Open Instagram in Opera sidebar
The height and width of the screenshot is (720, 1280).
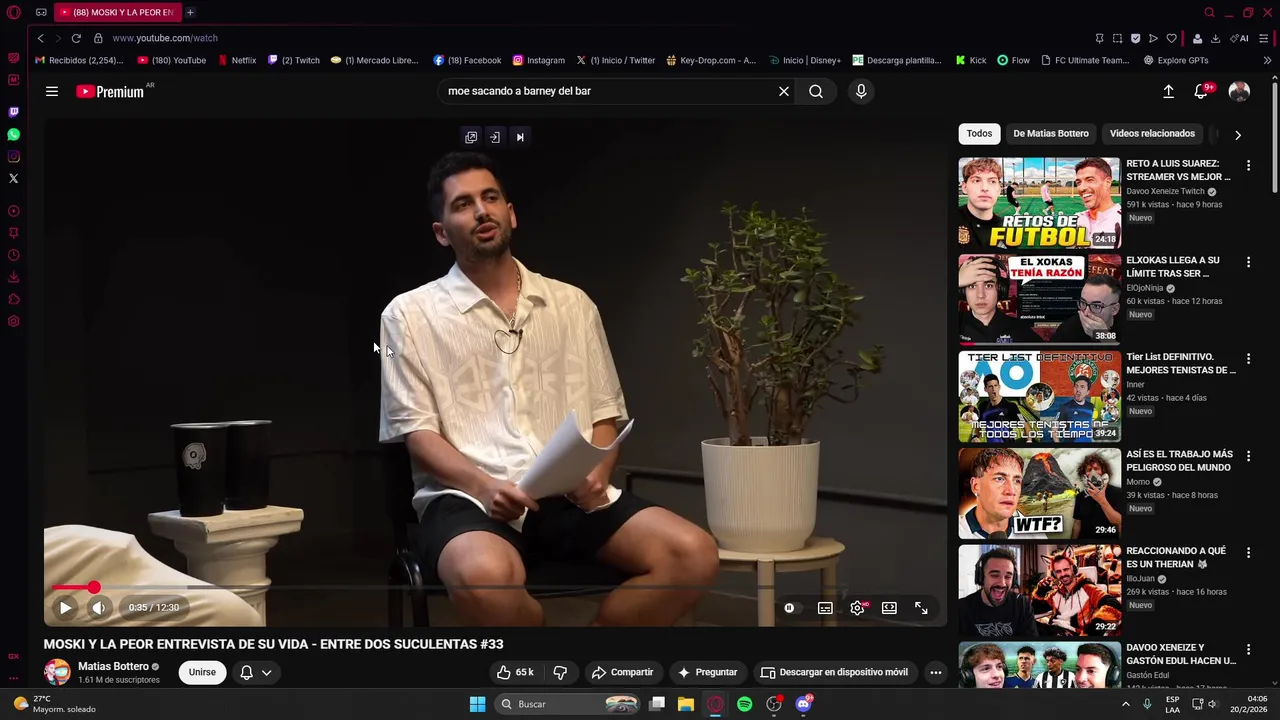pyautogui.click(x=13, y=156)
